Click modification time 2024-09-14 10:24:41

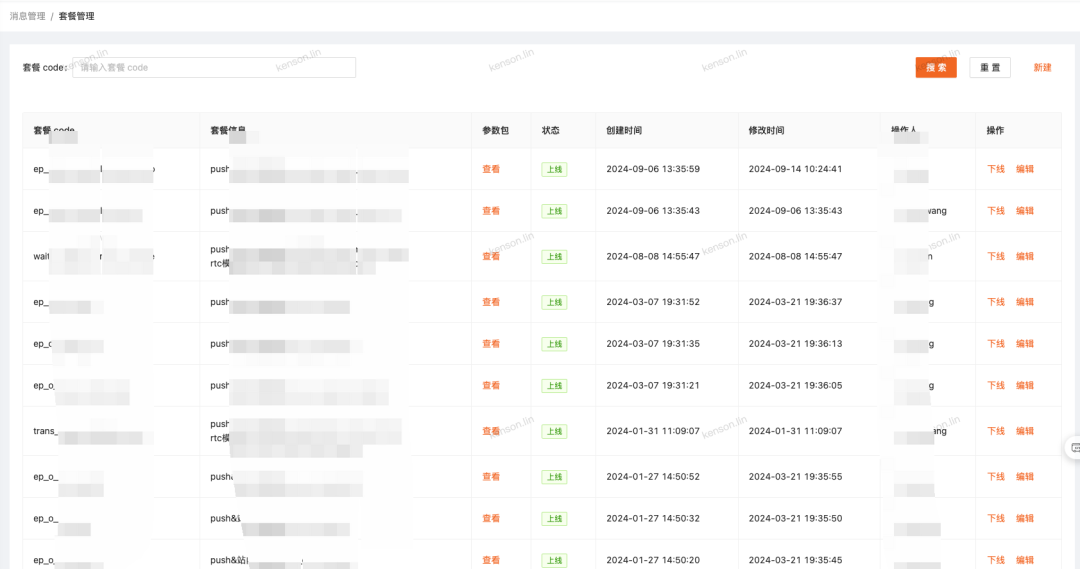(x=796, y=169)
